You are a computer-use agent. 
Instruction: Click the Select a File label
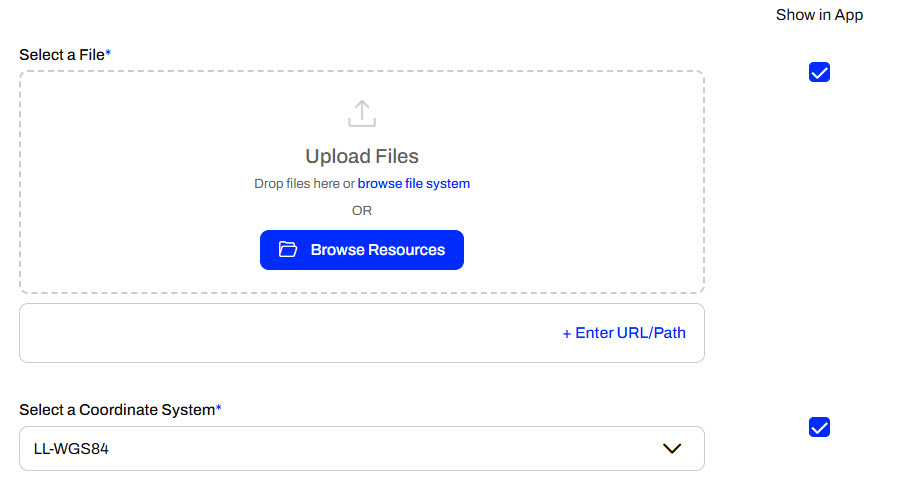61,54
